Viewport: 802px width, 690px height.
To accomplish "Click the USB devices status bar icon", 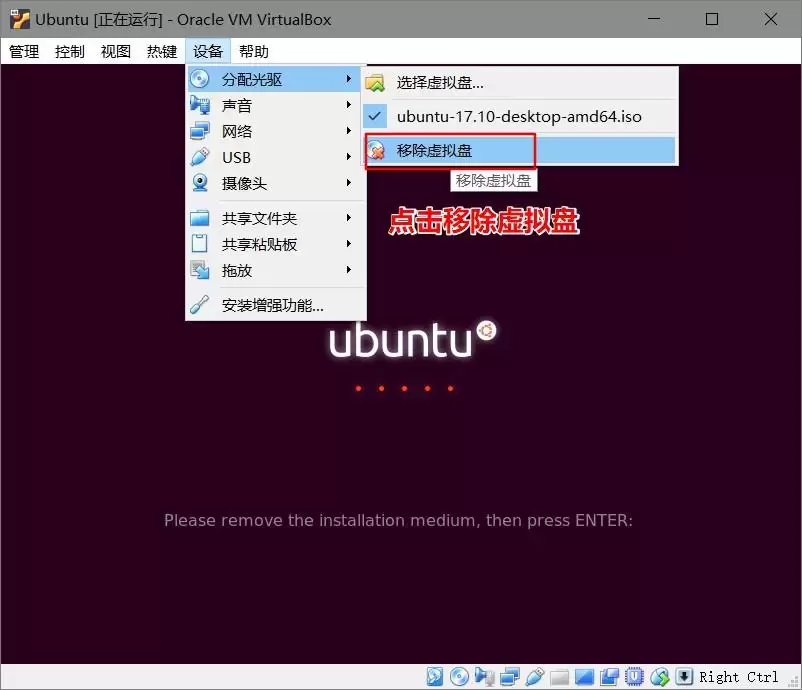I will coord(537,675).
